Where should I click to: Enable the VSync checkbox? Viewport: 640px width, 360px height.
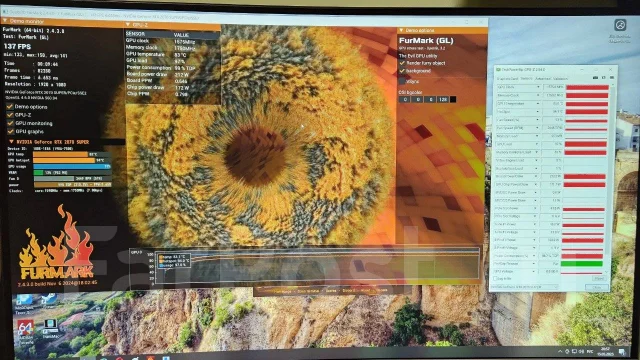coord(402,81)
